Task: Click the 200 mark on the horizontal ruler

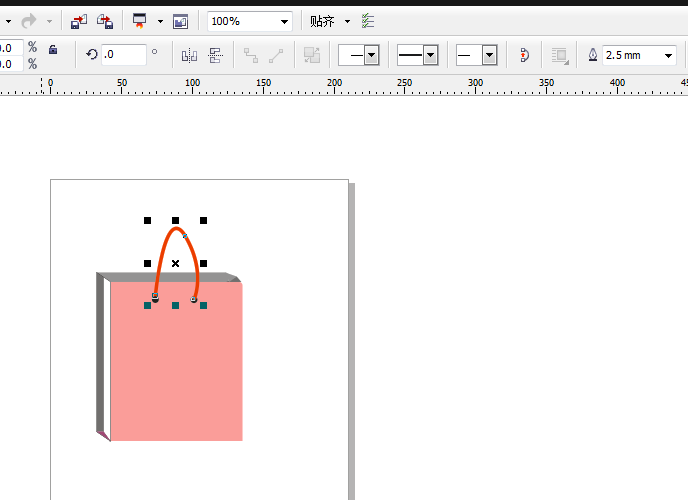Action: pos(334,82)
